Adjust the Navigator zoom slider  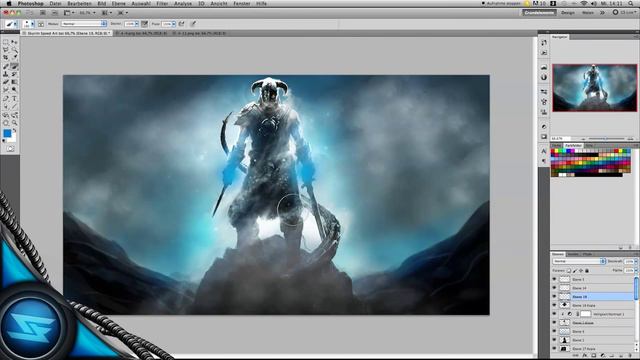607,139
